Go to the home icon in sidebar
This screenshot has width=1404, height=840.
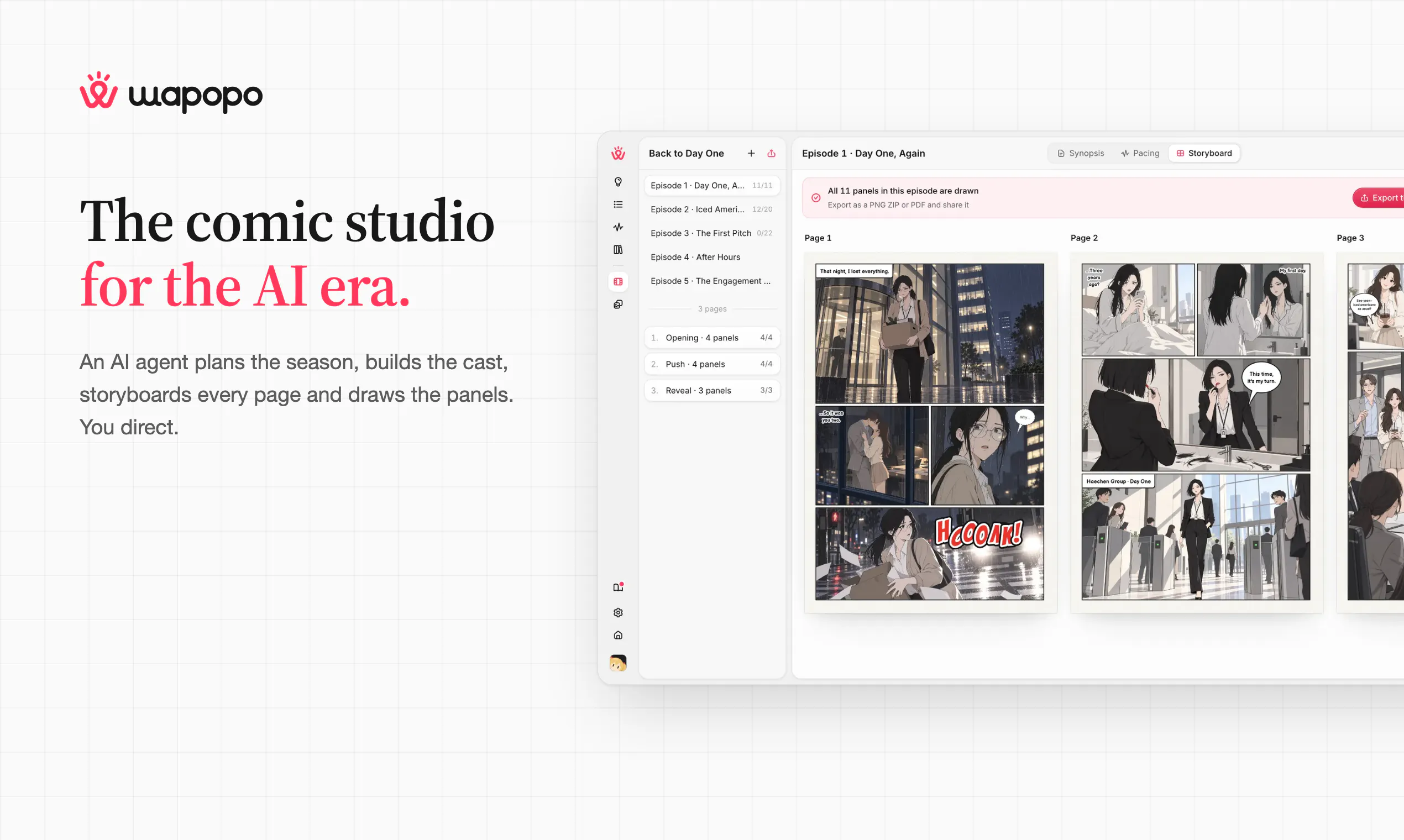[x=617, y=635]
